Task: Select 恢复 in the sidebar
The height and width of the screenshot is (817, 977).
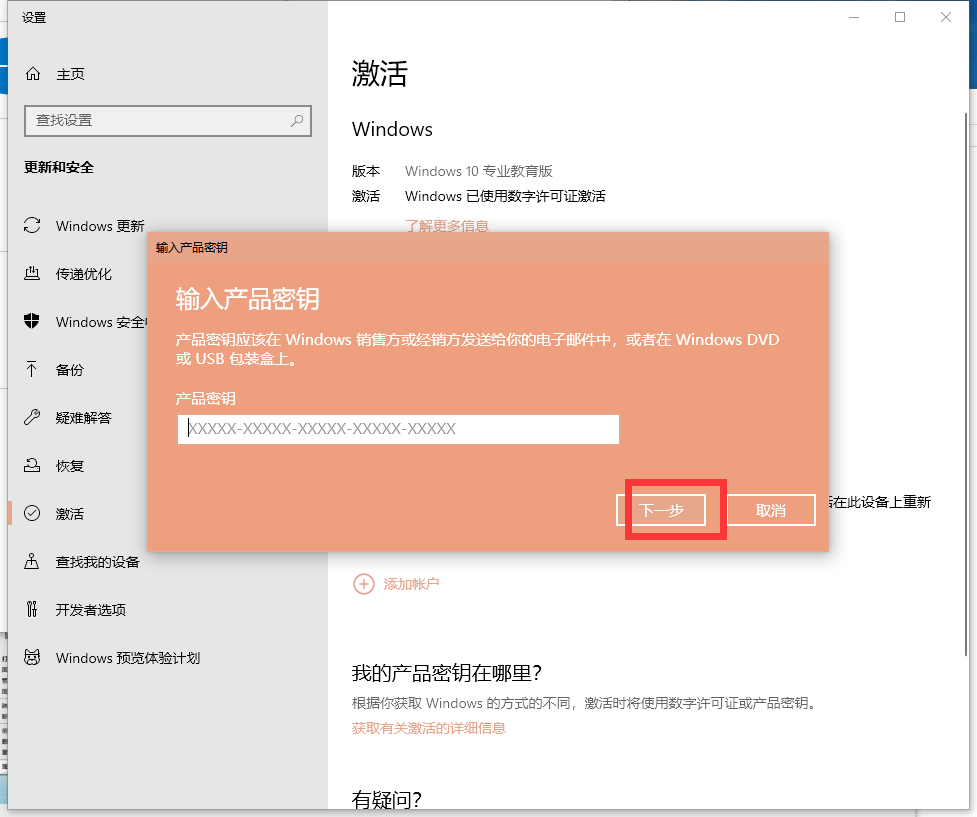Action: pos(67,466)
